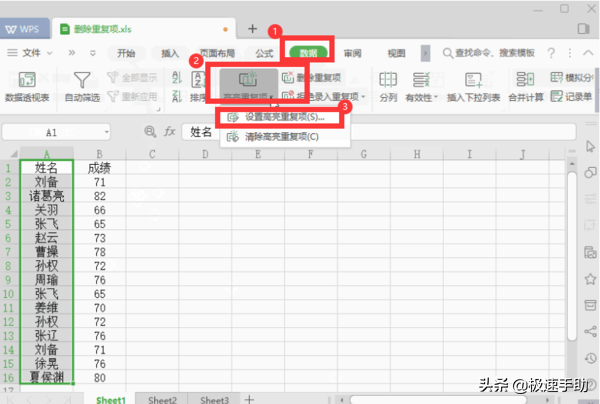Viewport: 600px width, 404px height.
Task: Click 删除重复项 remove duplicates
Action: [x=311, y=78]
